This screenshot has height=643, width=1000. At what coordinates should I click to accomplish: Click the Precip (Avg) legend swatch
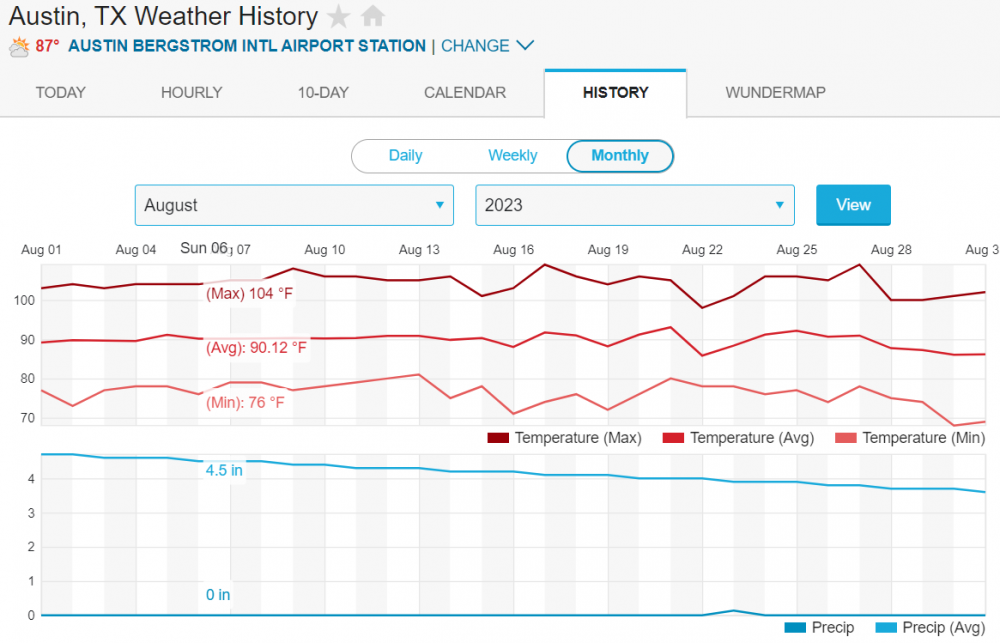(885, 628)
